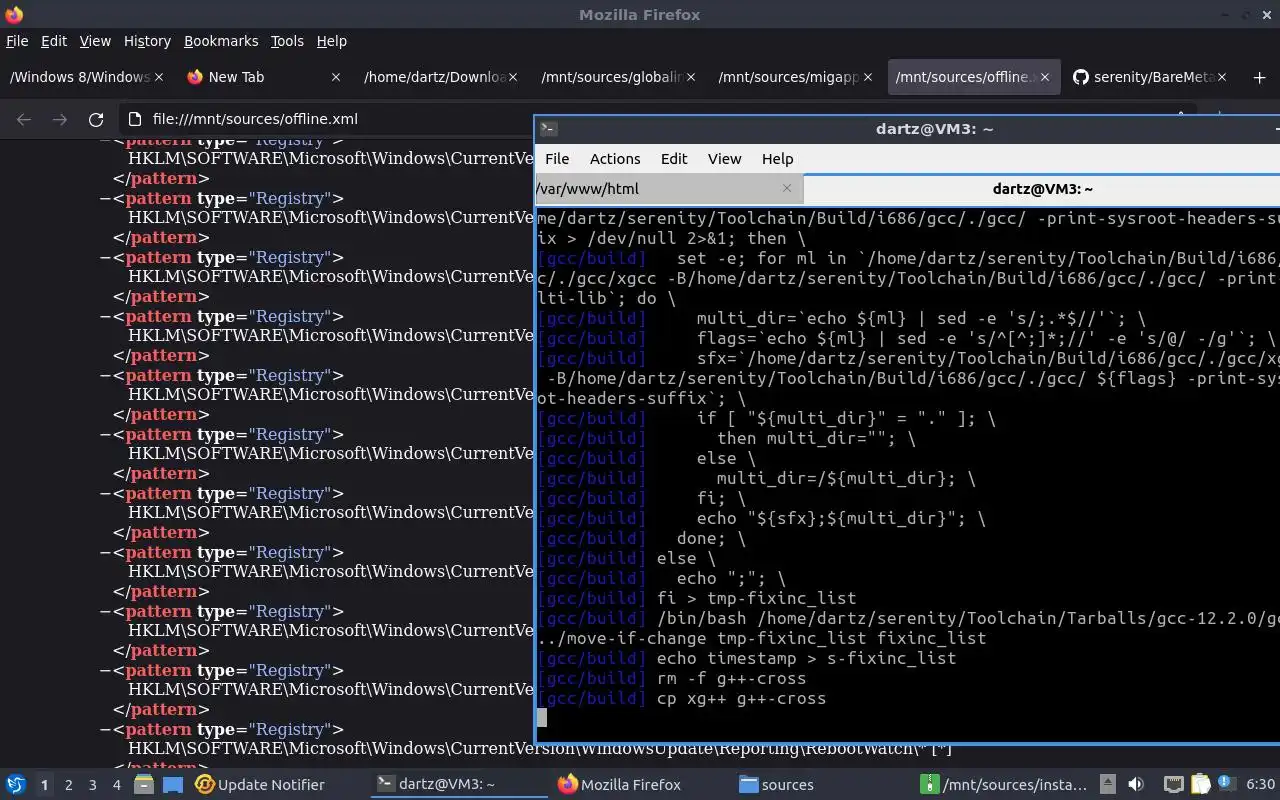The width and height of the screenshot is (1280, 800).
Task: Collapse the pattern node containing RebootWatch
Action: [104, 730]
